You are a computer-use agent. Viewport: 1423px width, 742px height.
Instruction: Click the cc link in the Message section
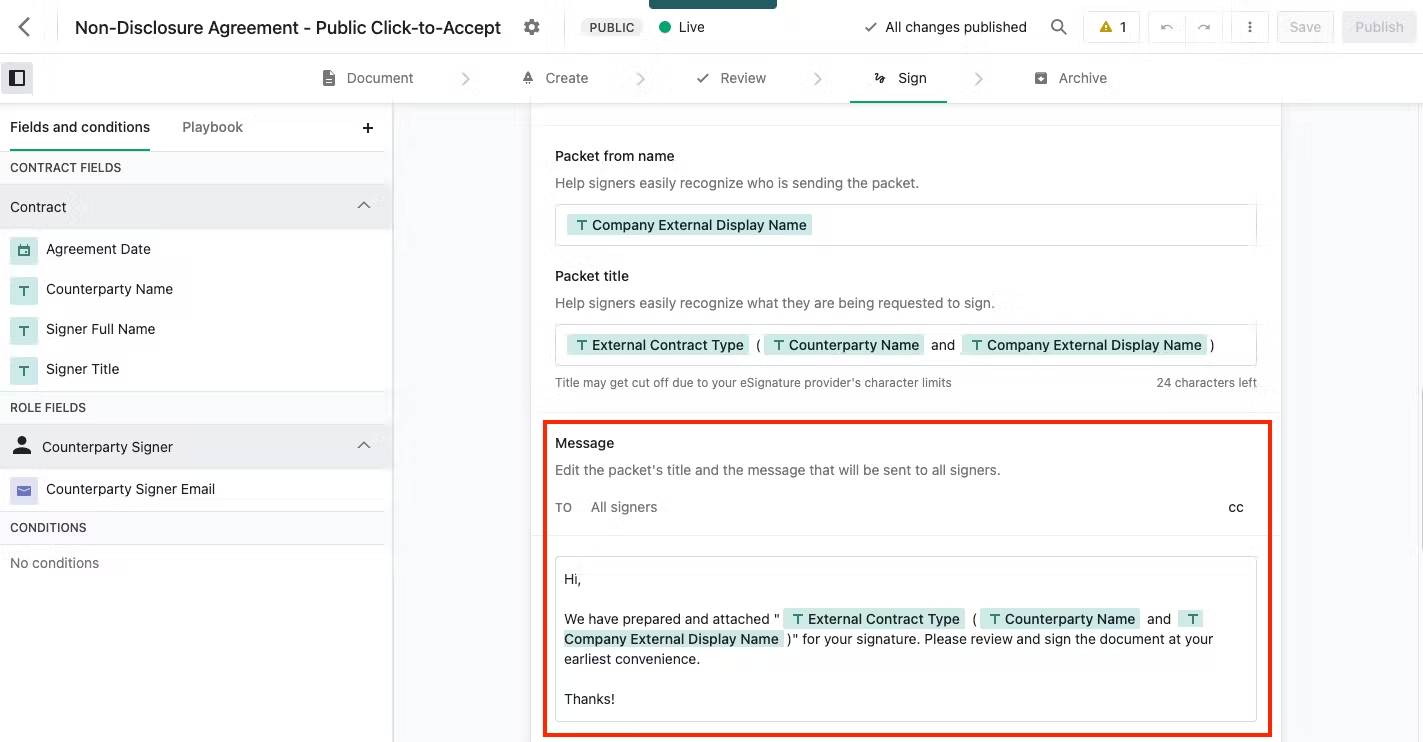point(1236,507)
